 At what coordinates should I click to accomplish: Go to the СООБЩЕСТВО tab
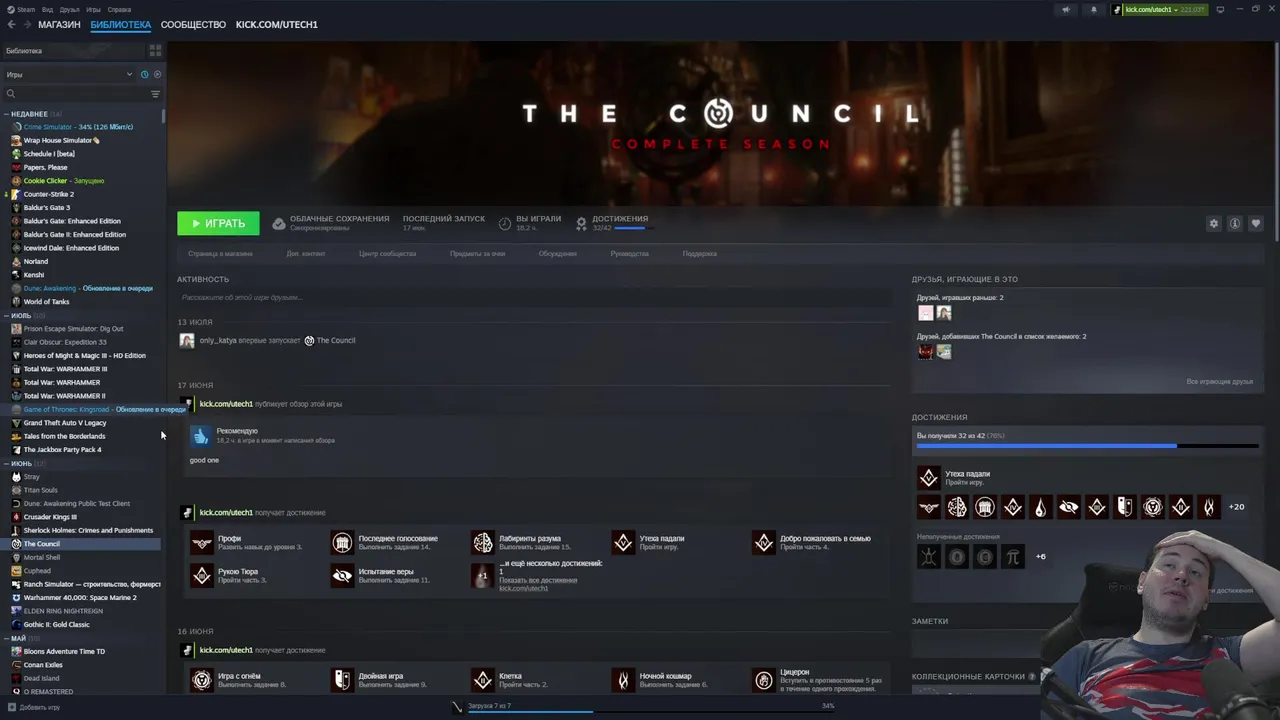coord(193,24)
